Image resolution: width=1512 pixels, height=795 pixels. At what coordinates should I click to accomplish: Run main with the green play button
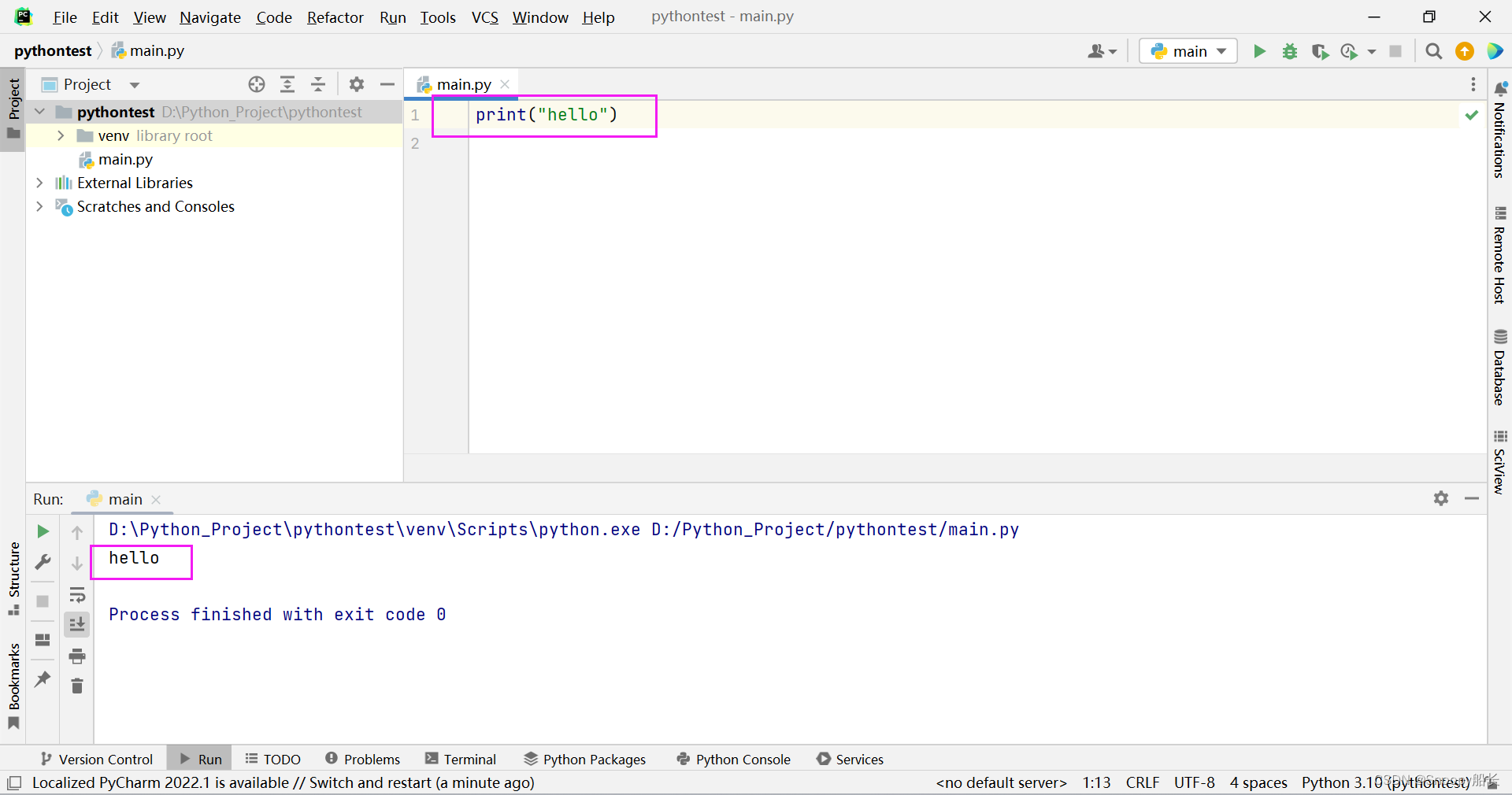[1259, 51]
